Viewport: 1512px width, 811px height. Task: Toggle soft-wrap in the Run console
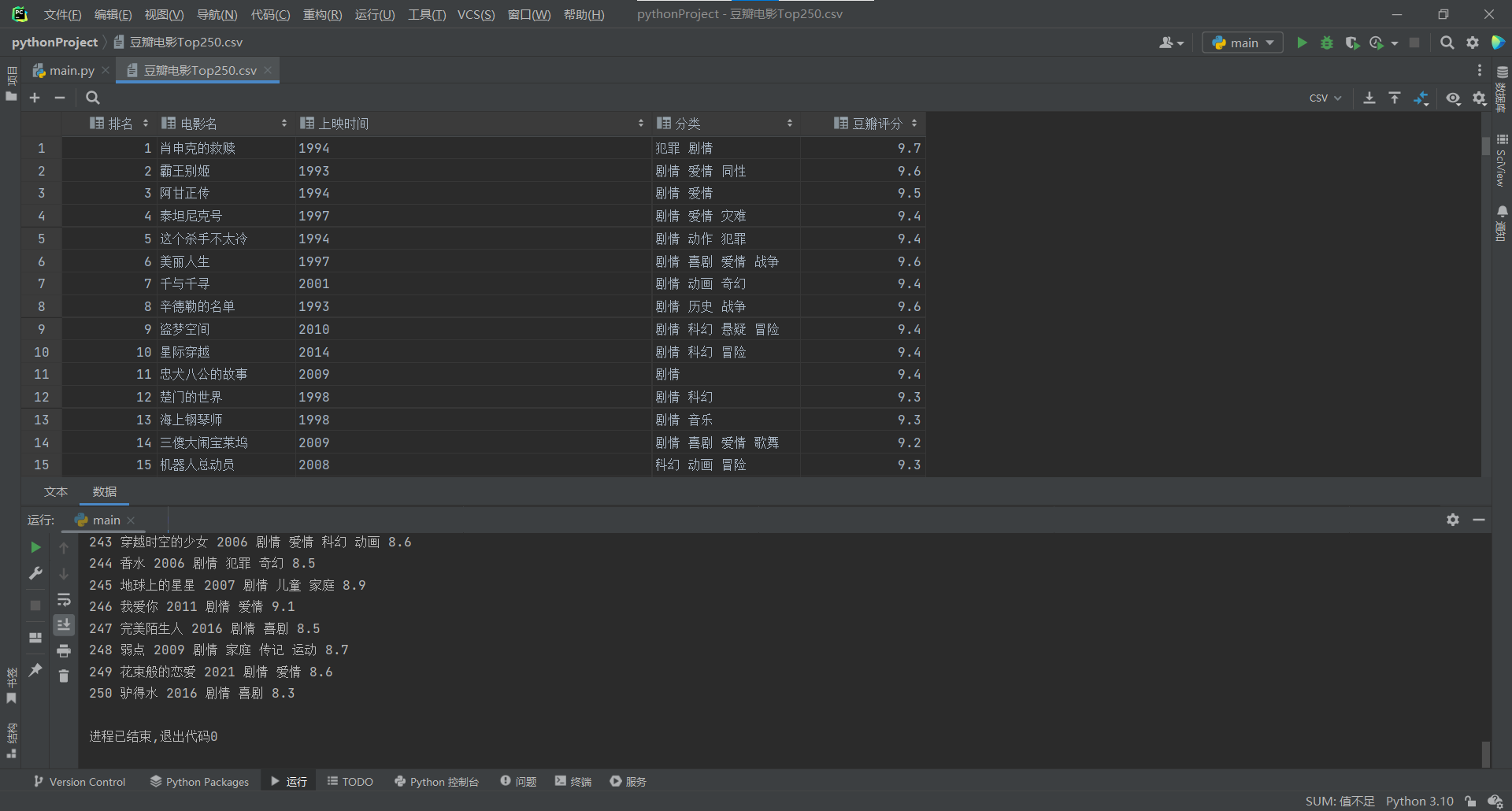click(x=64, y=600)
